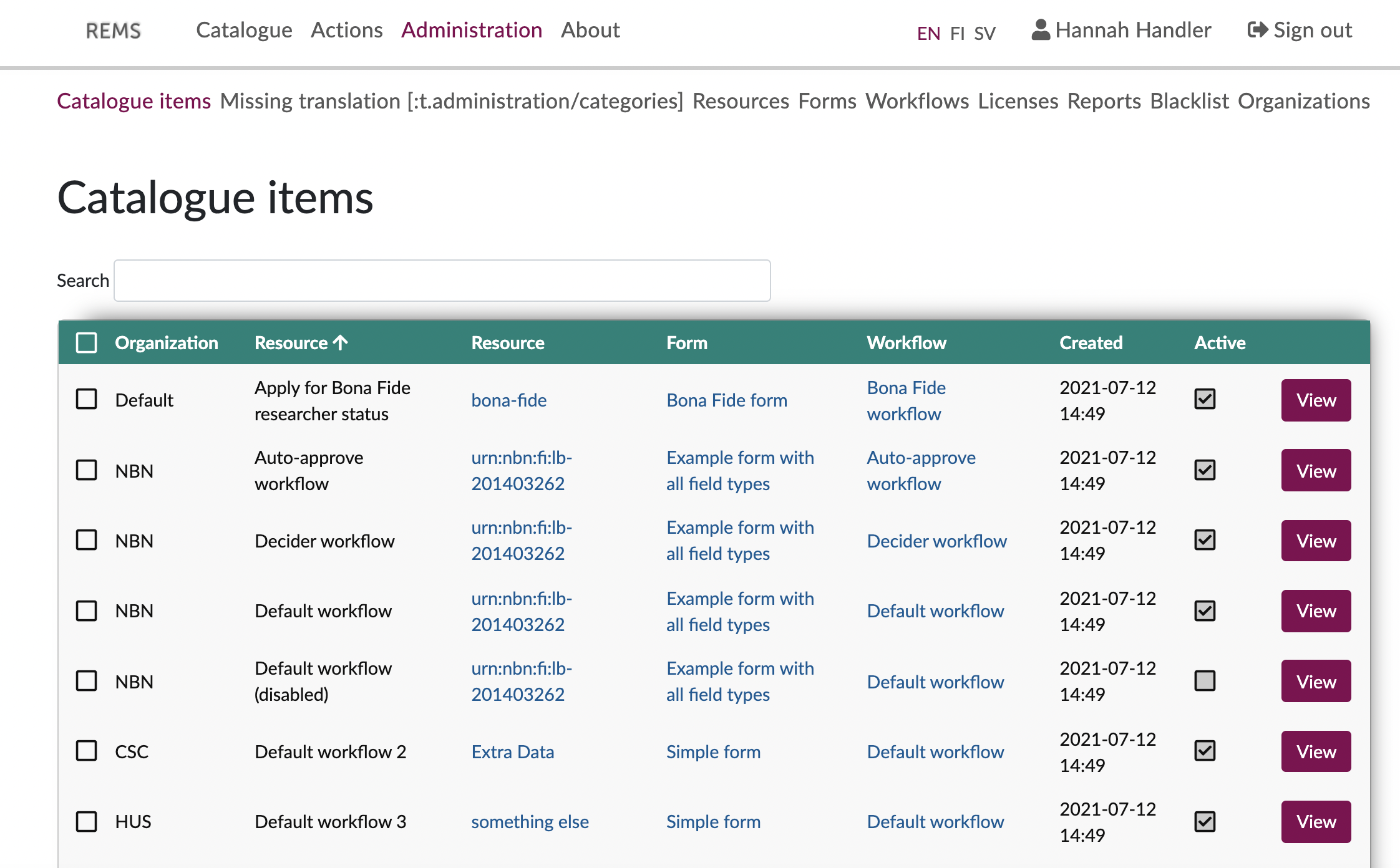1400x868 pixels.
Task: Open Simple form link in CSC row
Action: point(713,751)
